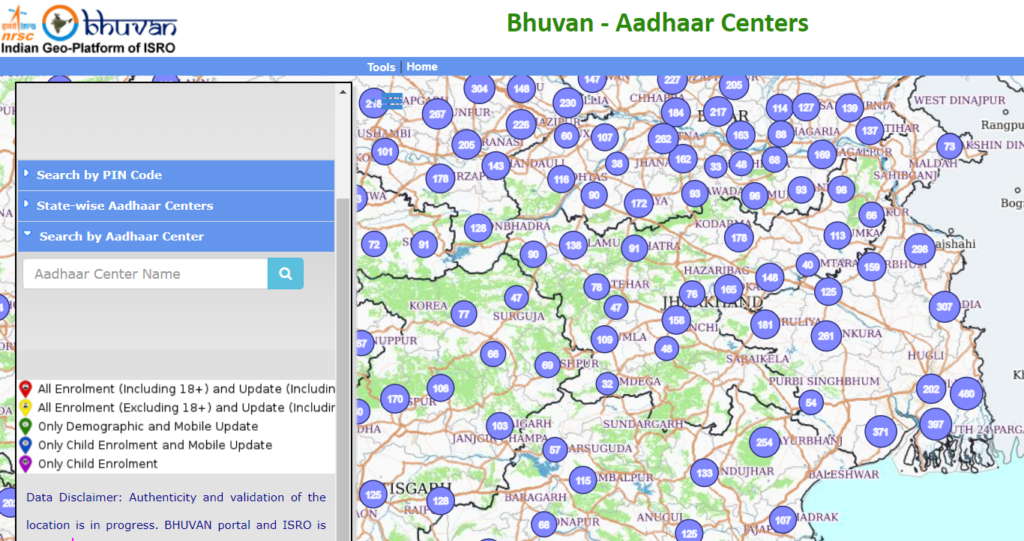Screen dimensions: 1024x541
Task: Click the panel scrollbar up arrow
Action: tap(343, 92)
